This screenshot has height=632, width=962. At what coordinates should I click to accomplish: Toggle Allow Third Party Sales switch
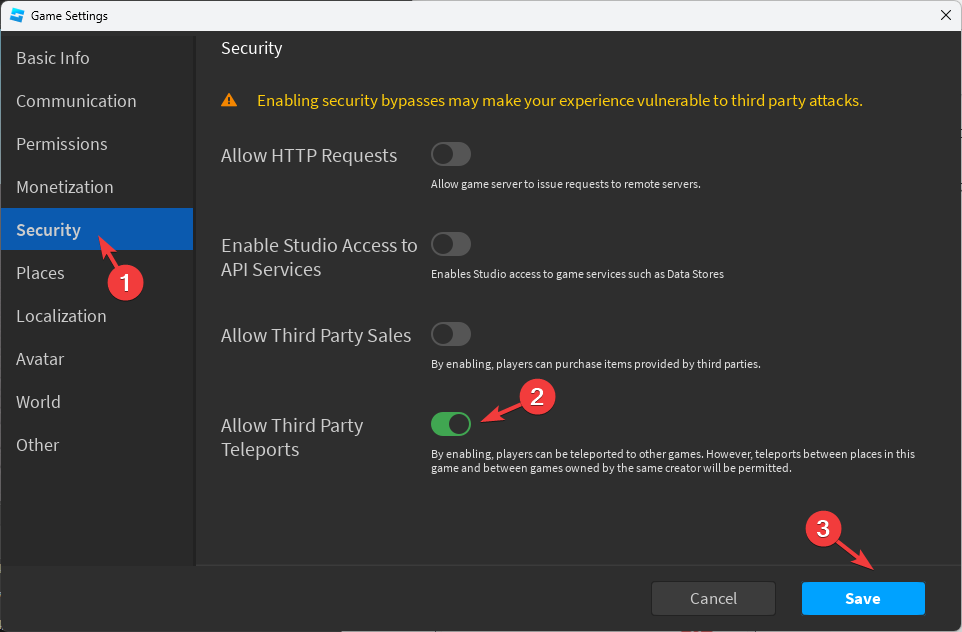click(450, 334)
